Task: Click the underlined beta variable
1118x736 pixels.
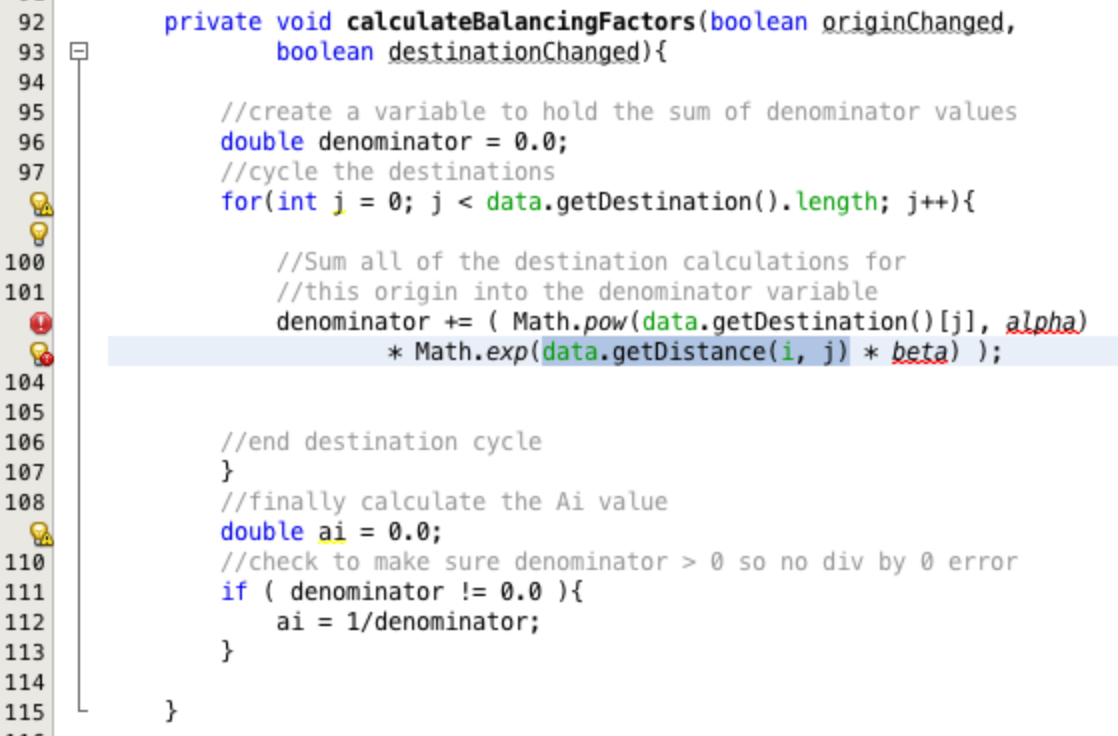Action: pos(920,352)
